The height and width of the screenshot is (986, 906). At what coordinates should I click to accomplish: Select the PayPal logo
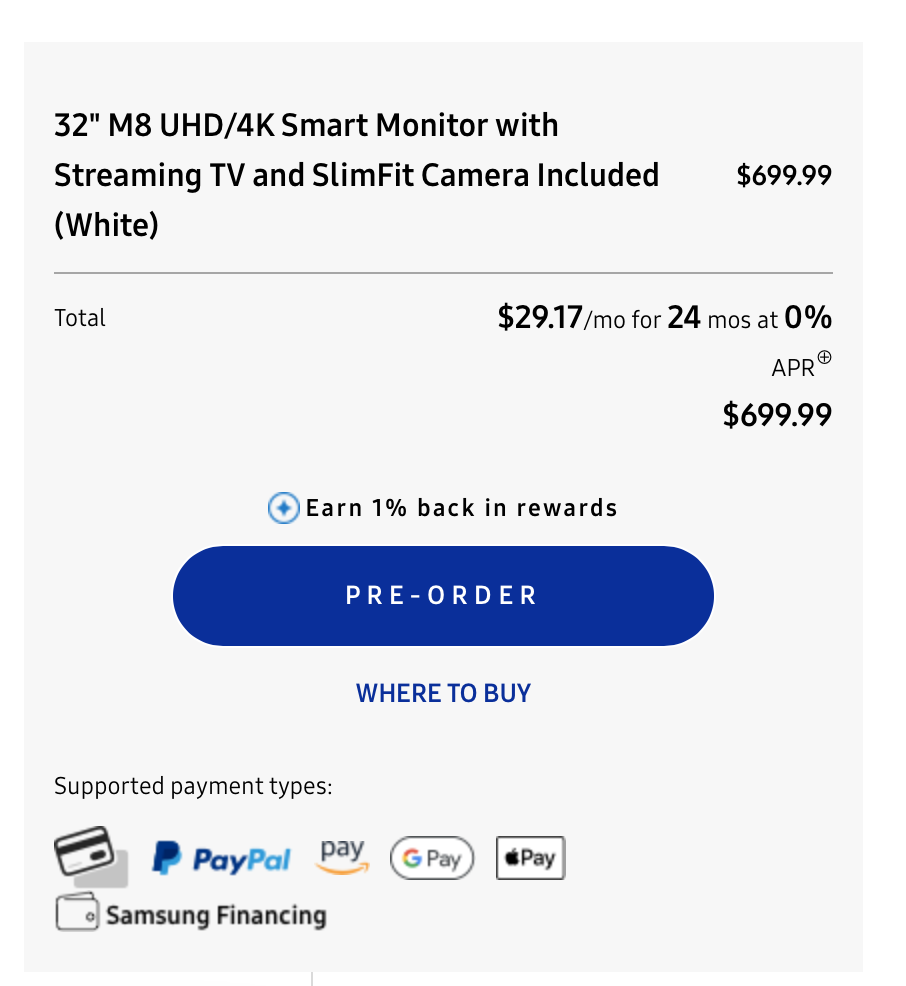221,858
